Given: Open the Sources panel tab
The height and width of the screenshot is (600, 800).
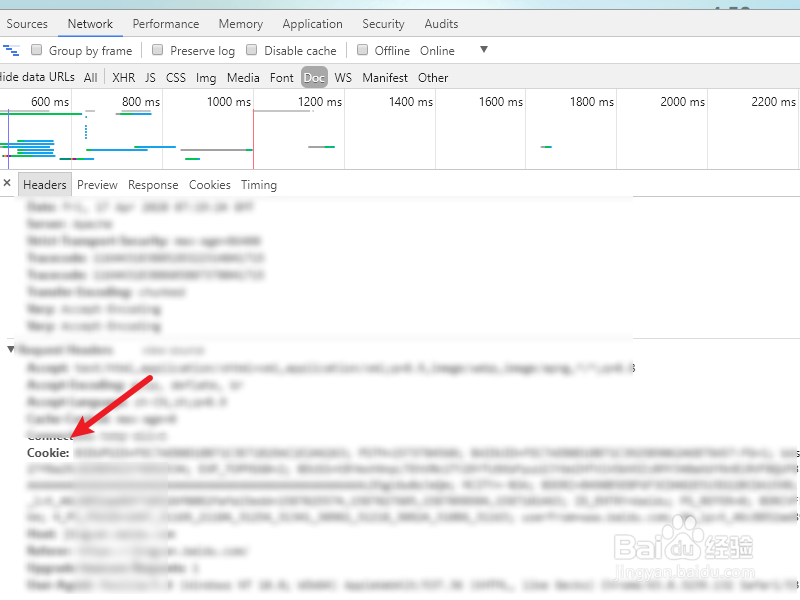Looking at the screenshot, I should (x=27, y=24).
